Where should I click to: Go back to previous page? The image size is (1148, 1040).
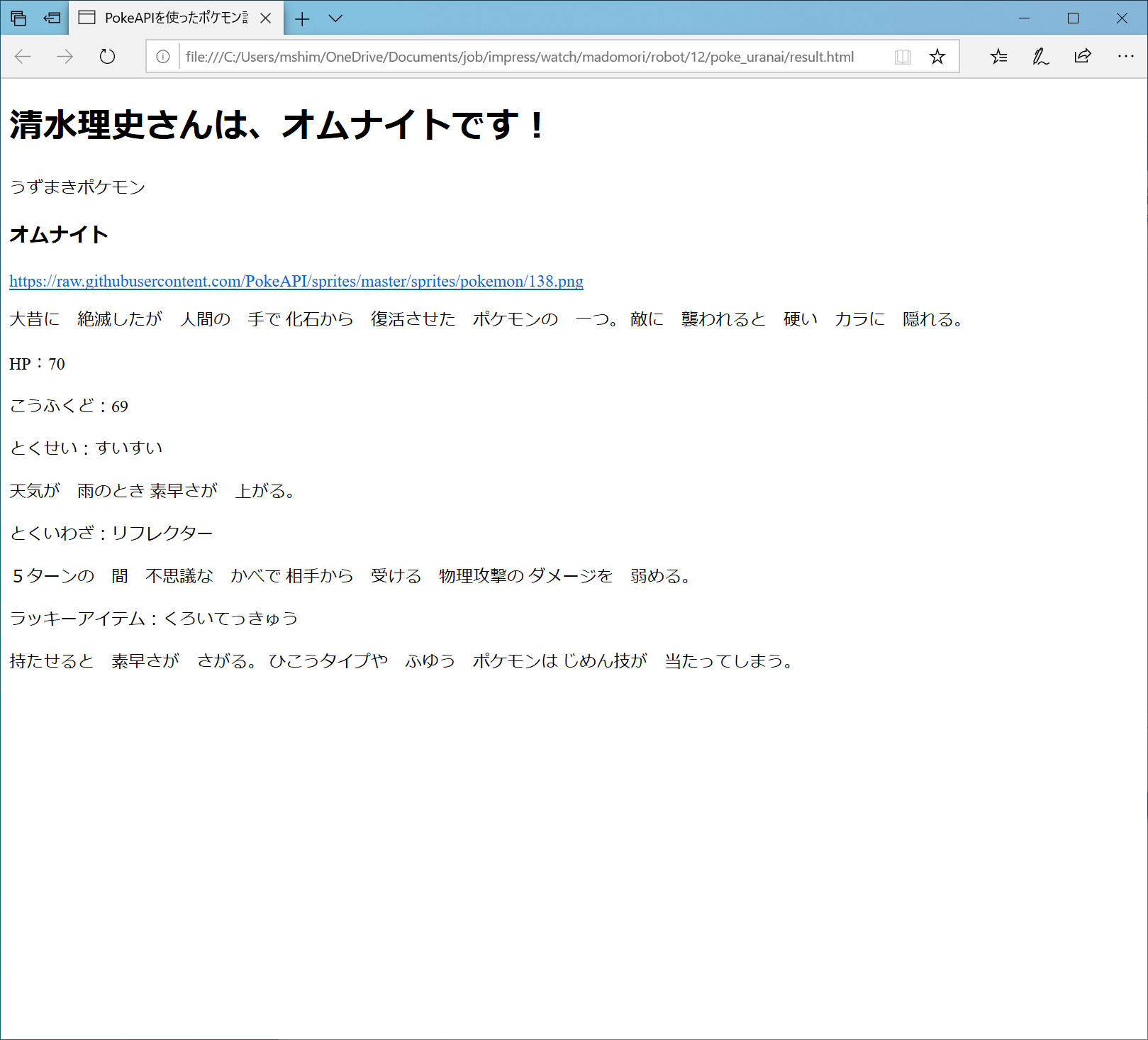tap(23, 57)
